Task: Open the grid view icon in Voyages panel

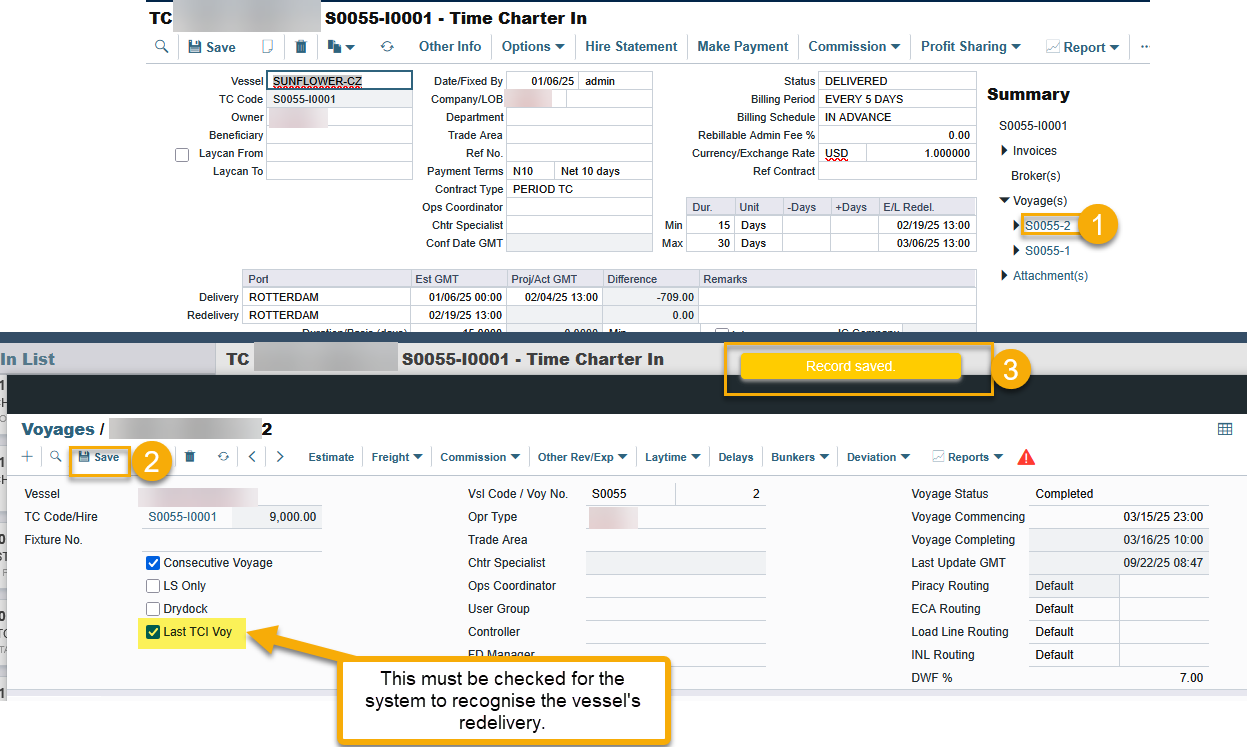Action: [1224, 429]
